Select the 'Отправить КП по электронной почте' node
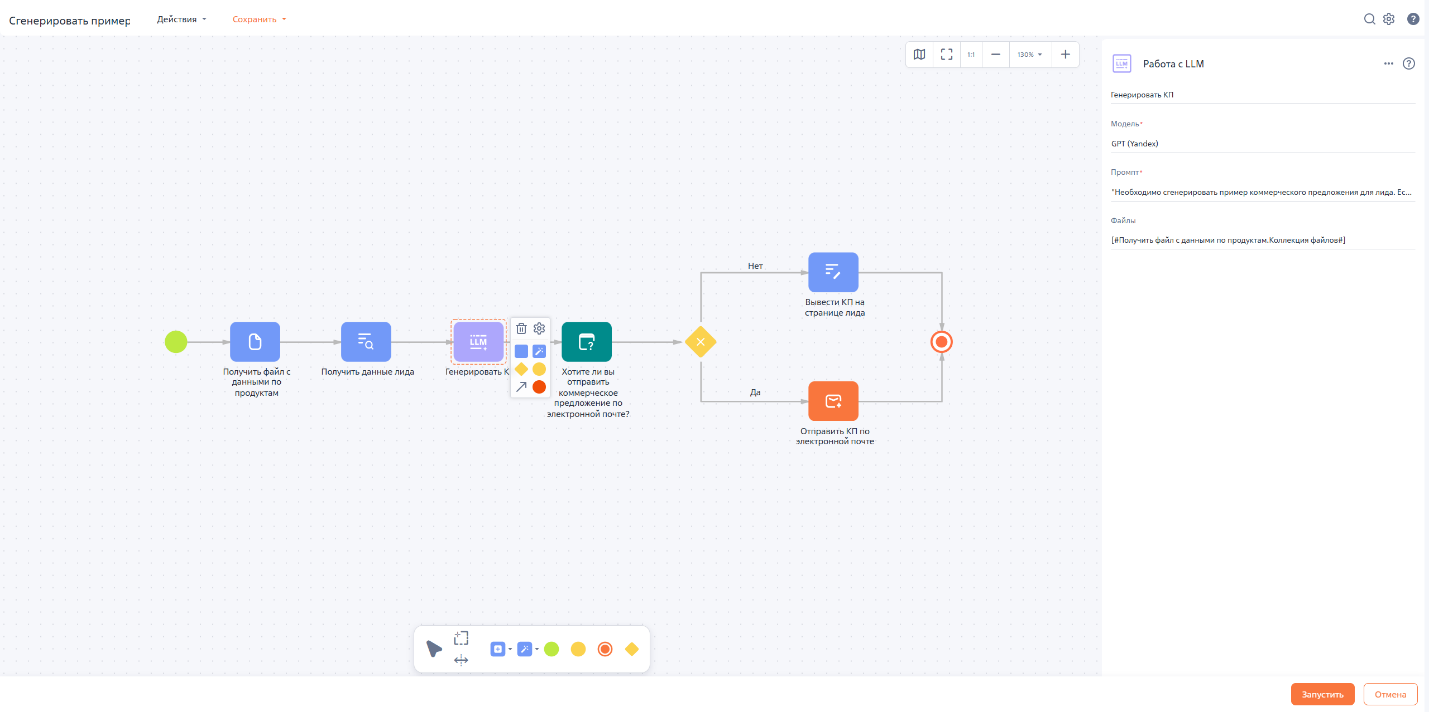The image size is (1429, 712). point(833,401)
